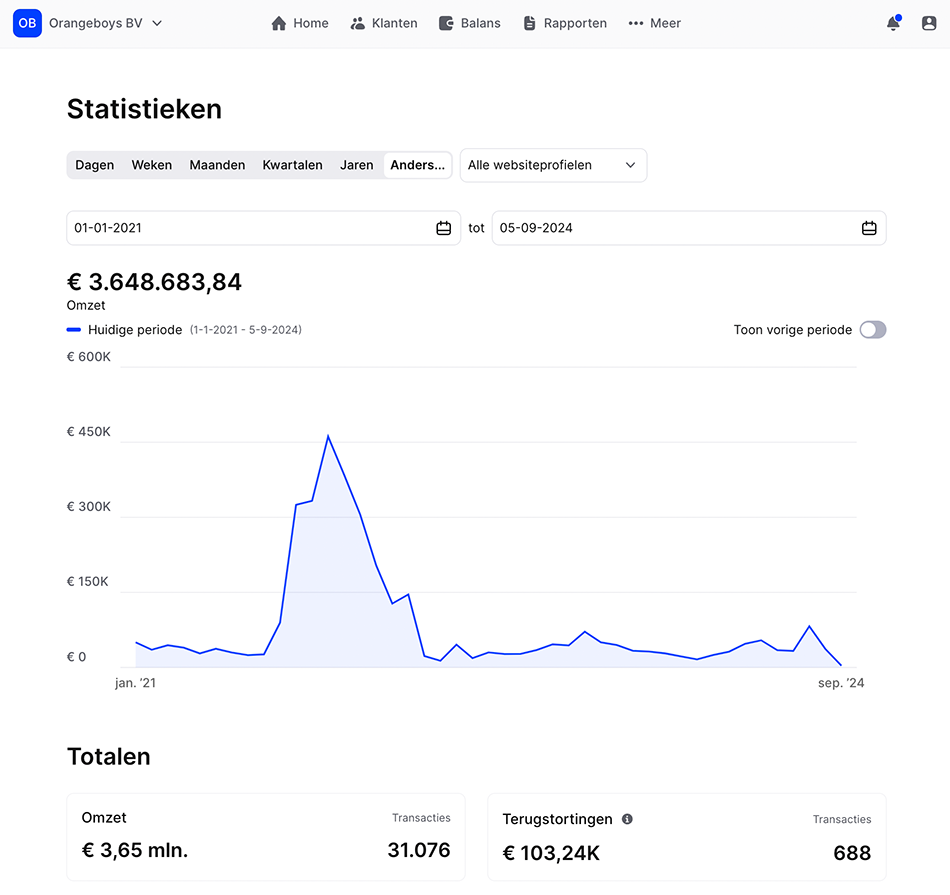Image resolution: width=950 pixels, height=895 pixels.
Task: Click the Terugstortingen totals card
Action: (687, 837)
